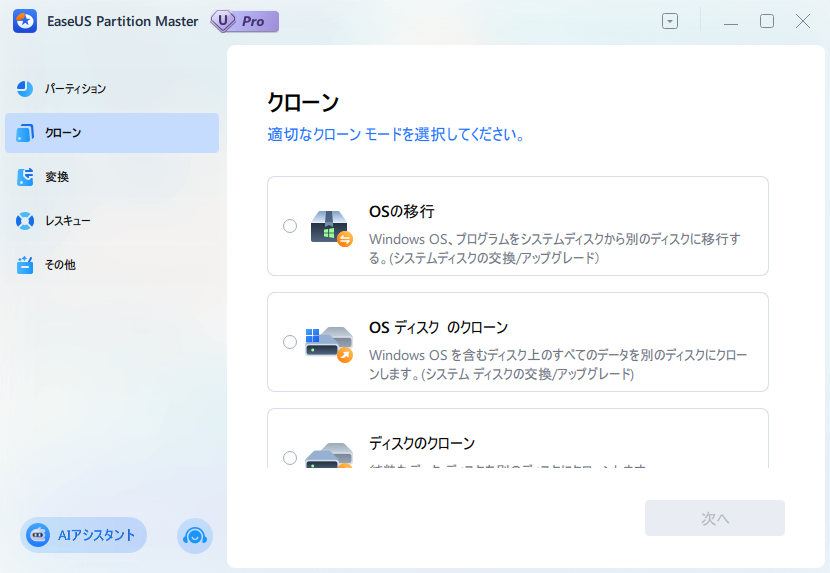Screen dimensions: 830x573
Task: Click the 適切なクローン モードを選択してください text
Action: click(x=396, y=135)
